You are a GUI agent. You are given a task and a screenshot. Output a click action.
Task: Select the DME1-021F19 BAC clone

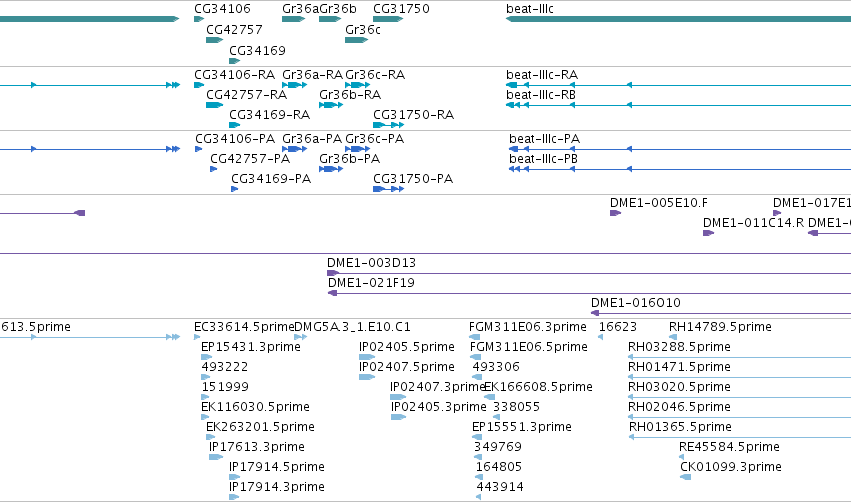(589, 293)
